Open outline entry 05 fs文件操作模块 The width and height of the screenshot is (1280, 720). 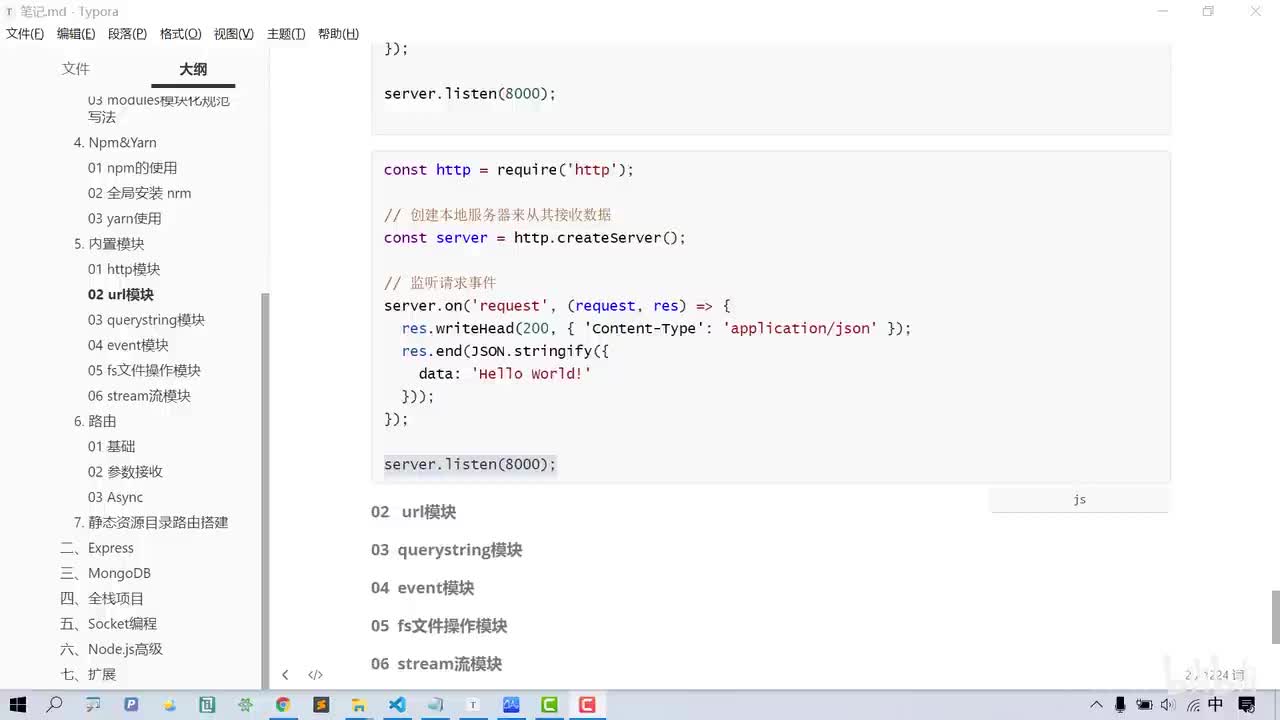(x=144, y=370)
